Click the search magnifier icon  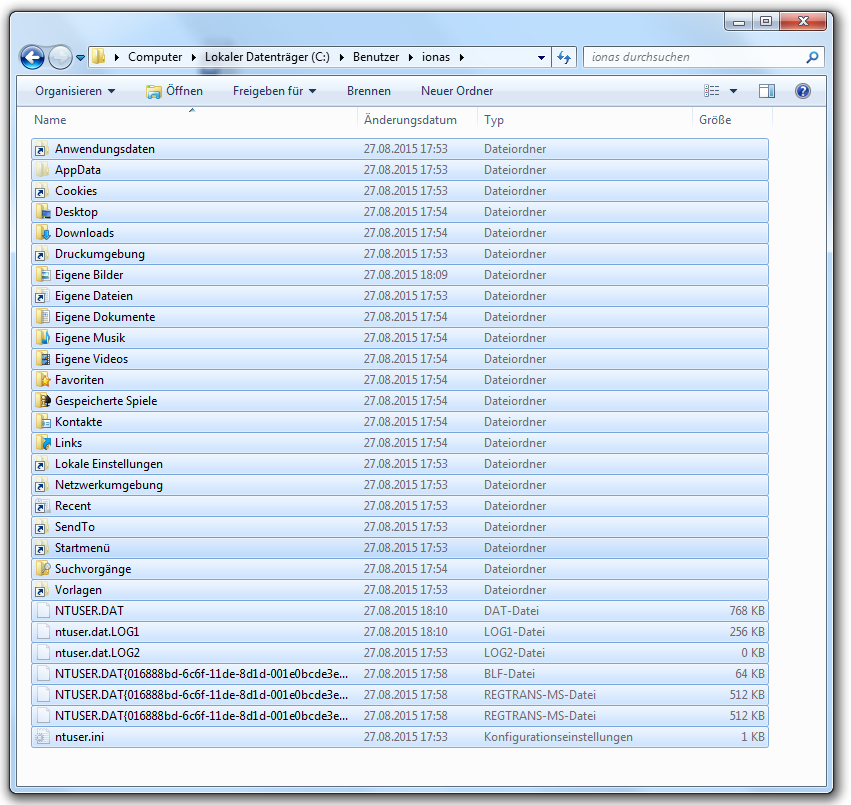pyautogui.click(x=812, y=57)
